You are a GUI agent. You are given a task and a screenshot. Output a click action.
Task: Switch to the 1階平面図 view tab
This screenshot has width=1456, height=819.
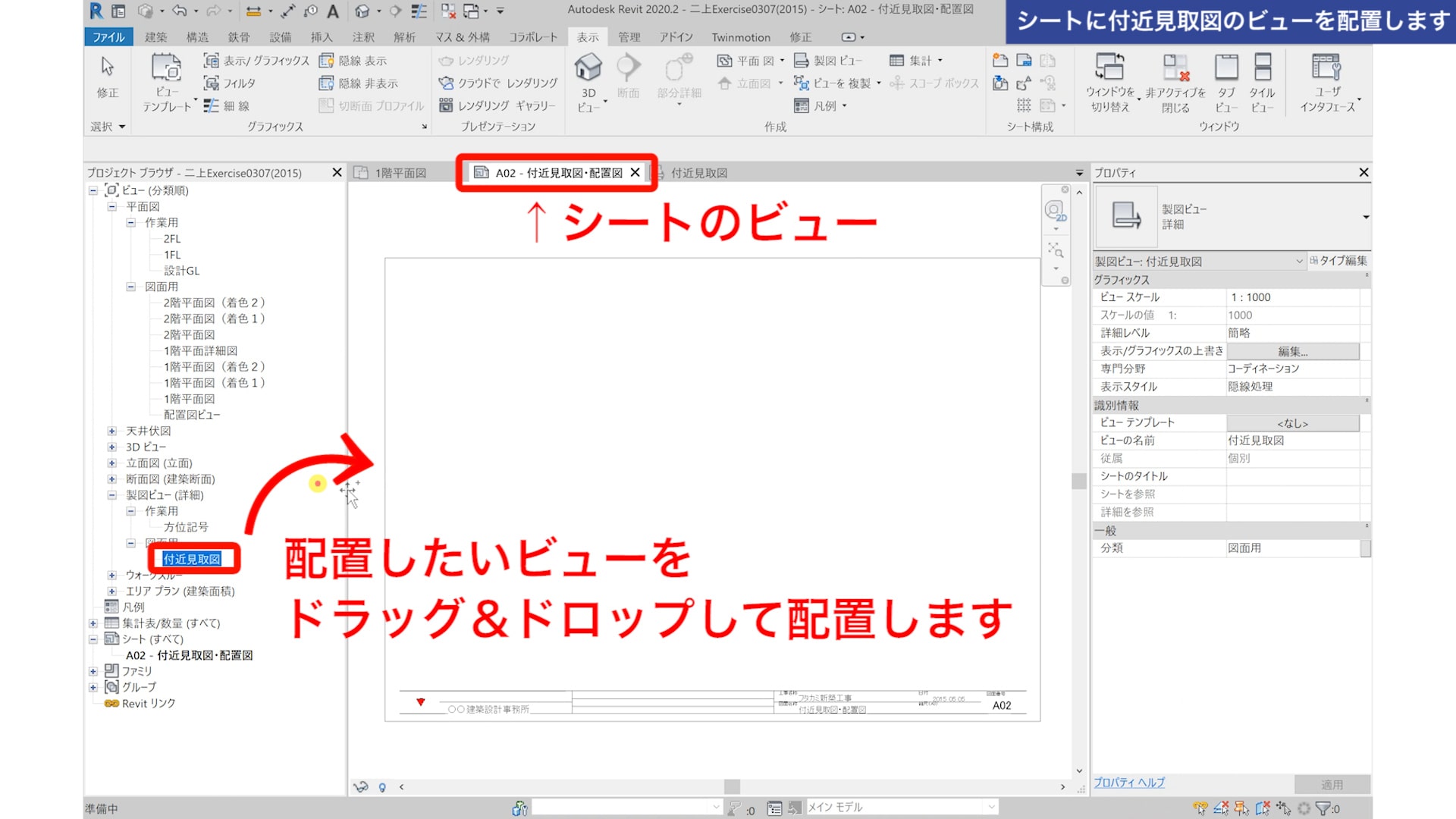pyautogui.click(x=400, y=174)
